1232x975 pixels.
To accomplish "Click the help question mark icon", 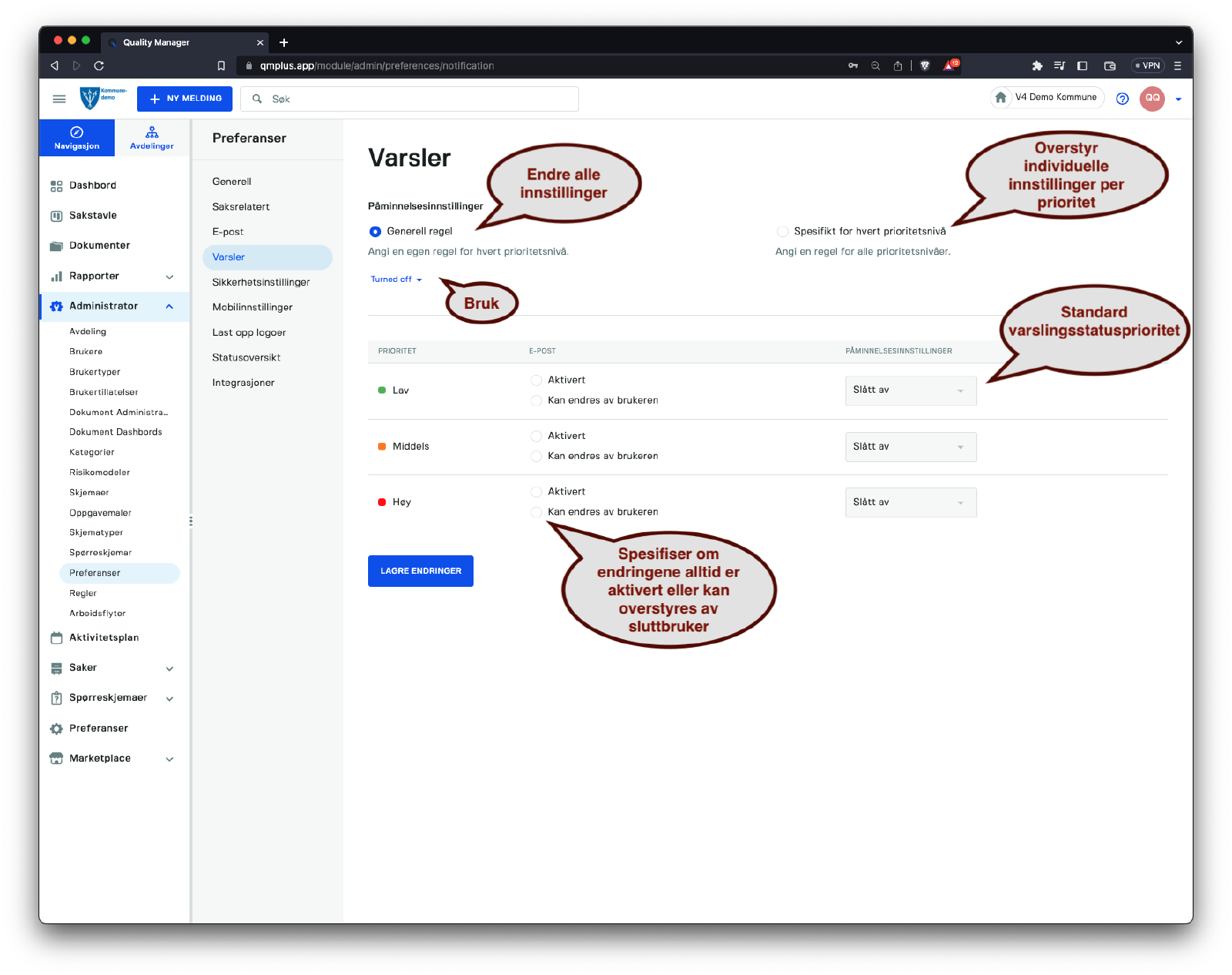I will pos(1122,99).
